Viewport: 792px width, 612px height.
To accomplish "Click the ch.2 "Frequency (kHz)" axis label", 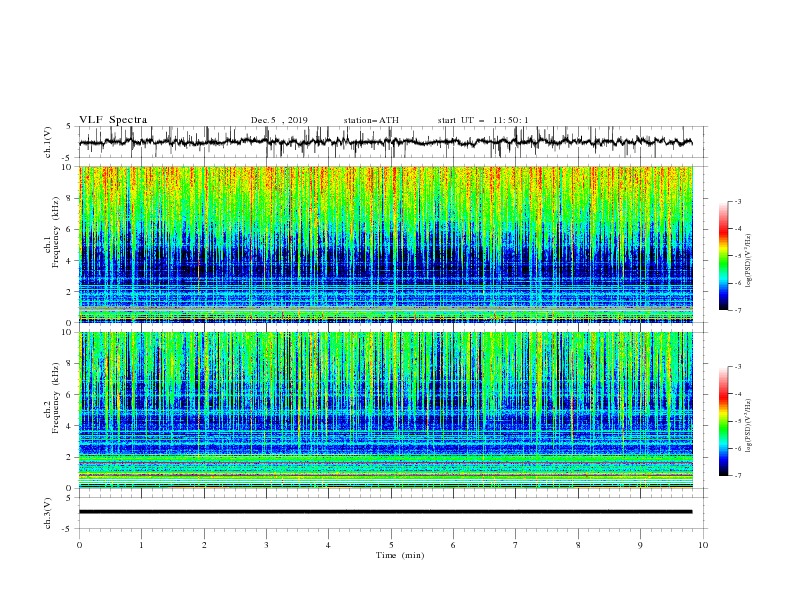I will point(56,398).
